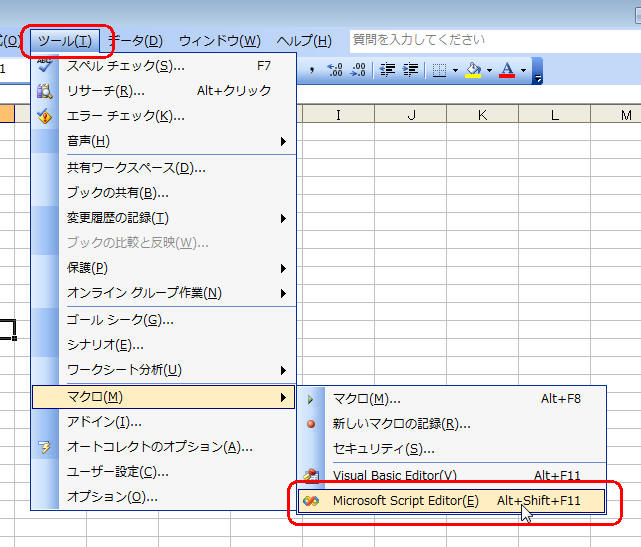Apply the yellow fill color bucket
The height and width of the screenshot is (547, 641).
474,70
